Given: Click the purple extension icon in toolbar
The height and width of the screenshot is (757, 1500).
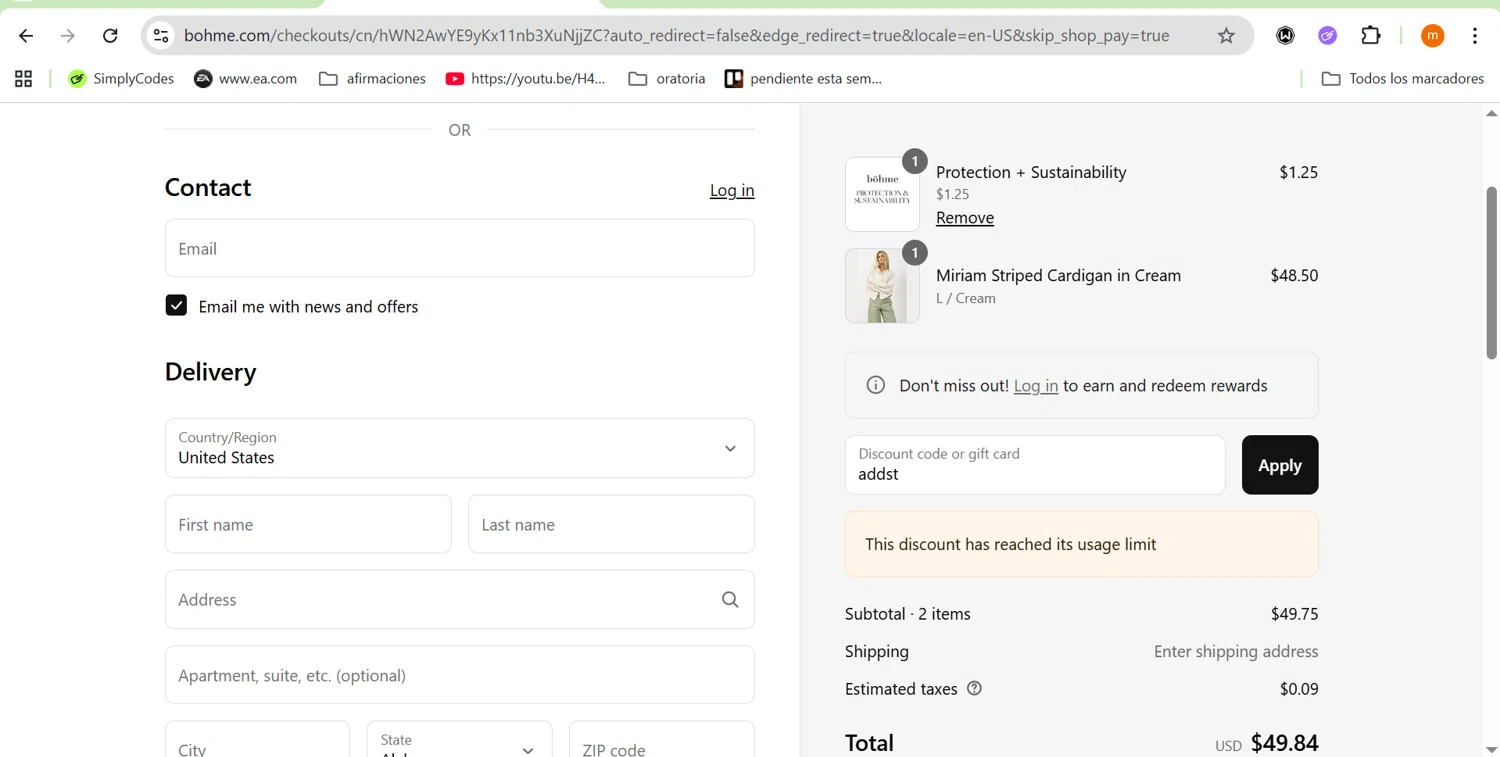Looking at the screenshot, I should tap(1328, 36).
